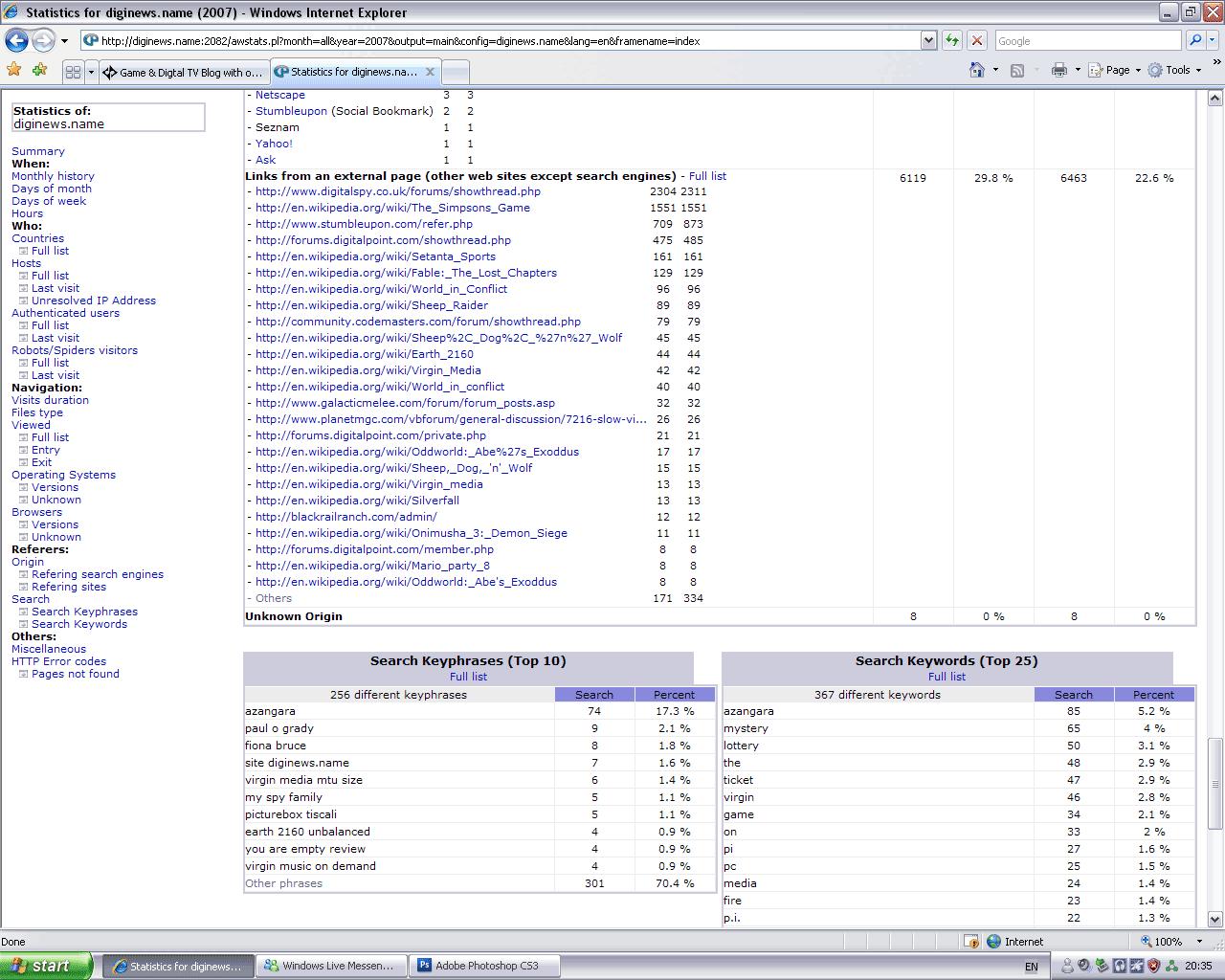This screenshot has width=1225, height=980.
Task: Open the Files type sidebar link
Action: 37,412
